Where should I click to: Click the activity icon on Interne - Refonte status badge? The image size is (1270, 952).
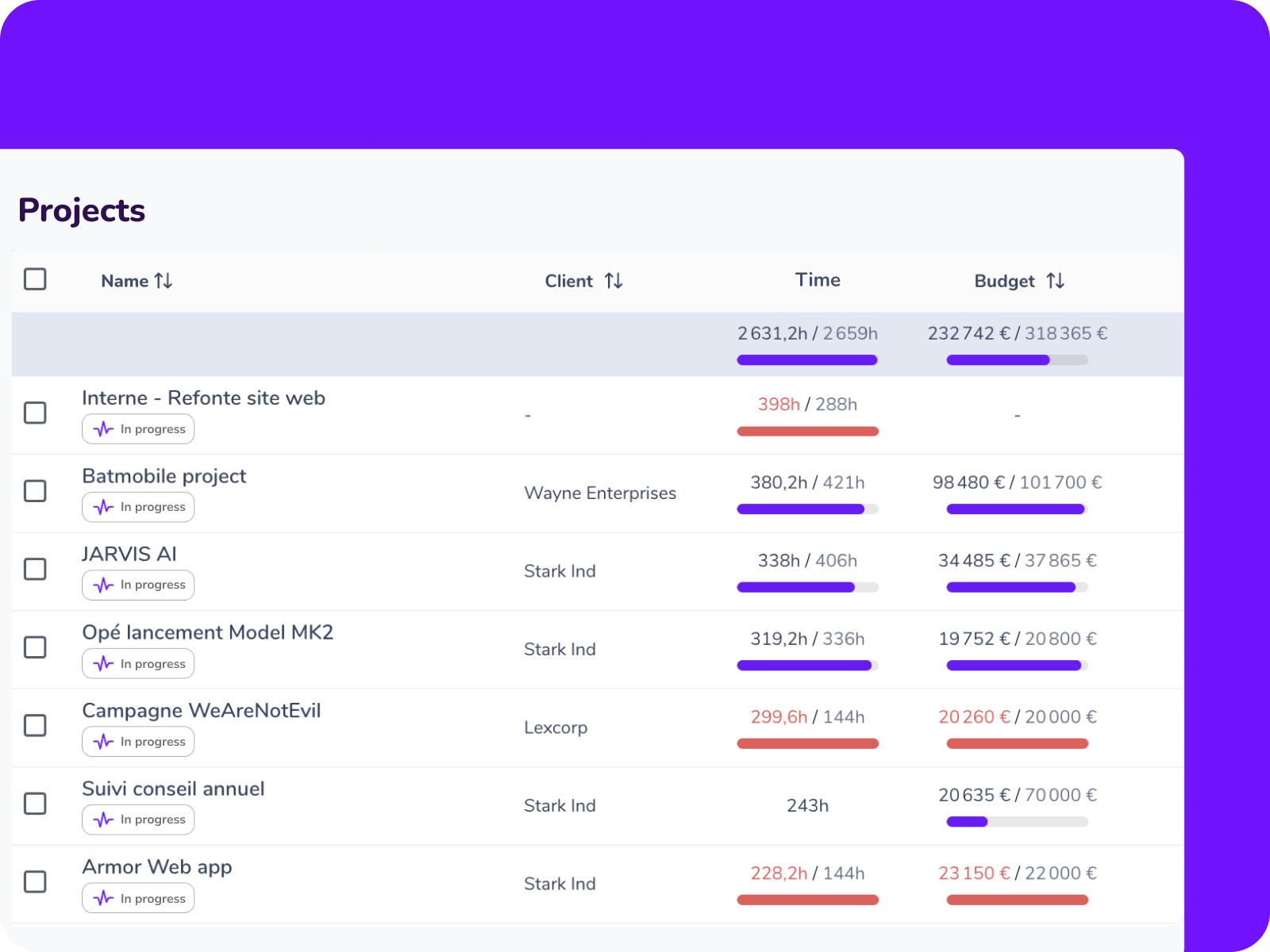coord(102,428)
